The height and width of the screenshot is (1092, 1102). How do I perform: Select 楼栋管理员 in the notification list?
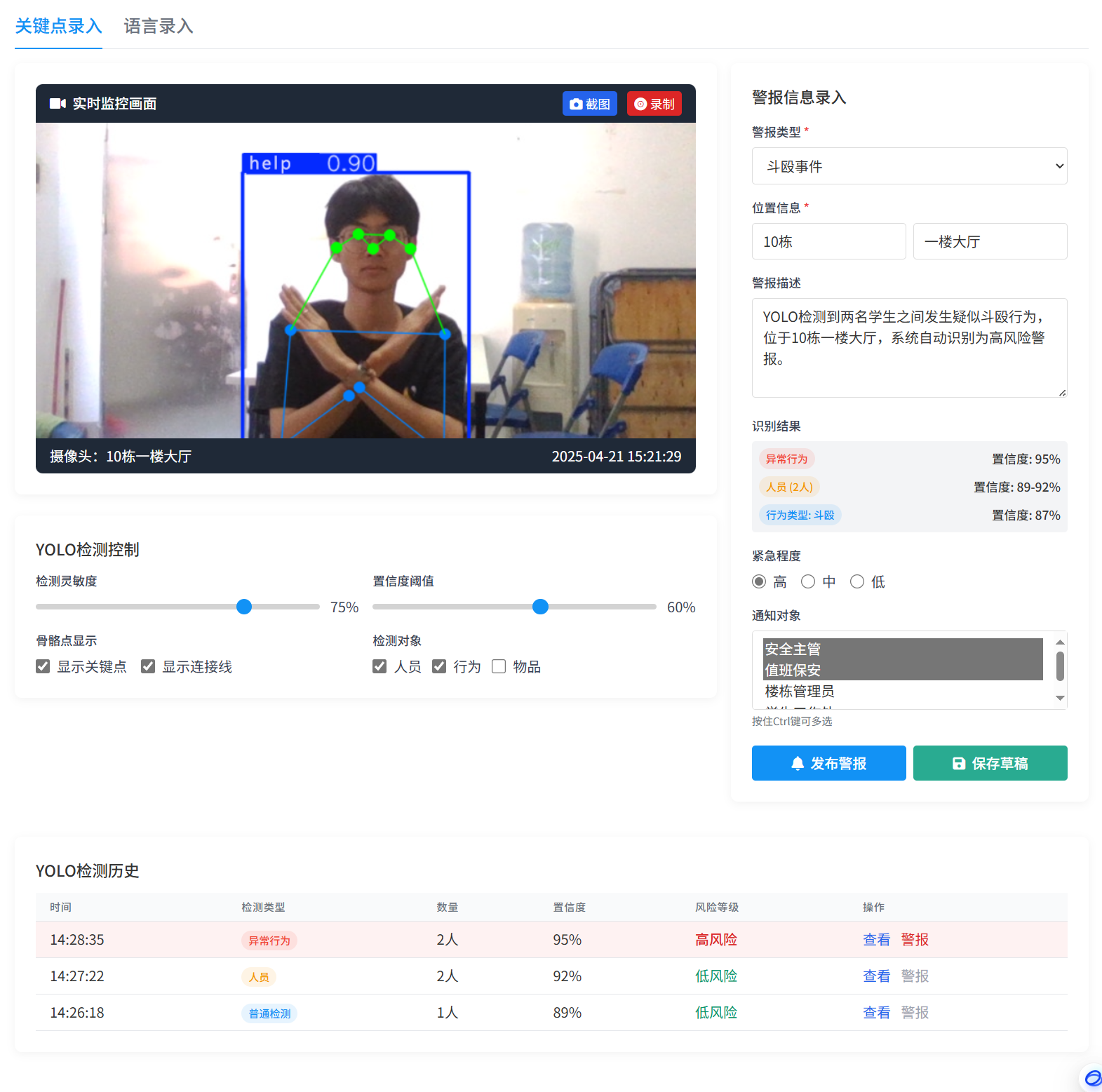[x=903, y=691]
